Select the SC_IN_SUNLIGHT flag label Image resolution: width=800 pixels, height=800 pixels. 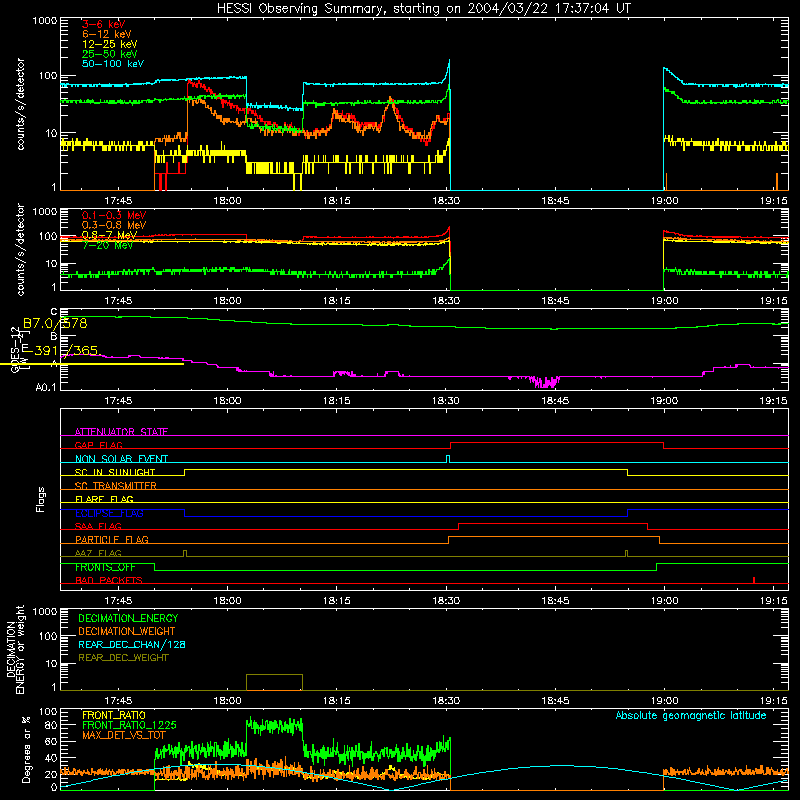tap(115, 472)
